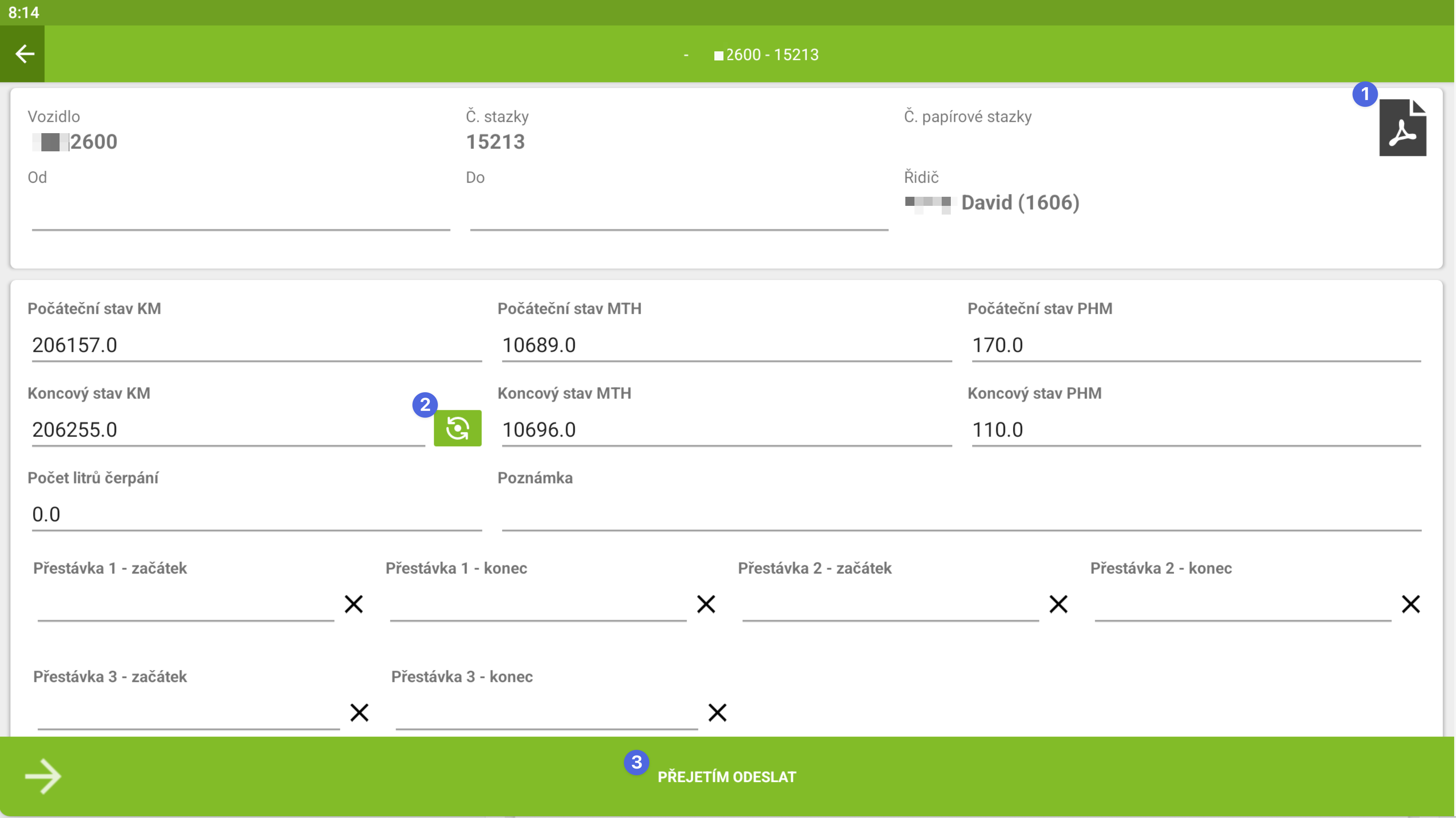
Task: Open the PDF document icon
Action: point(1402,128)
